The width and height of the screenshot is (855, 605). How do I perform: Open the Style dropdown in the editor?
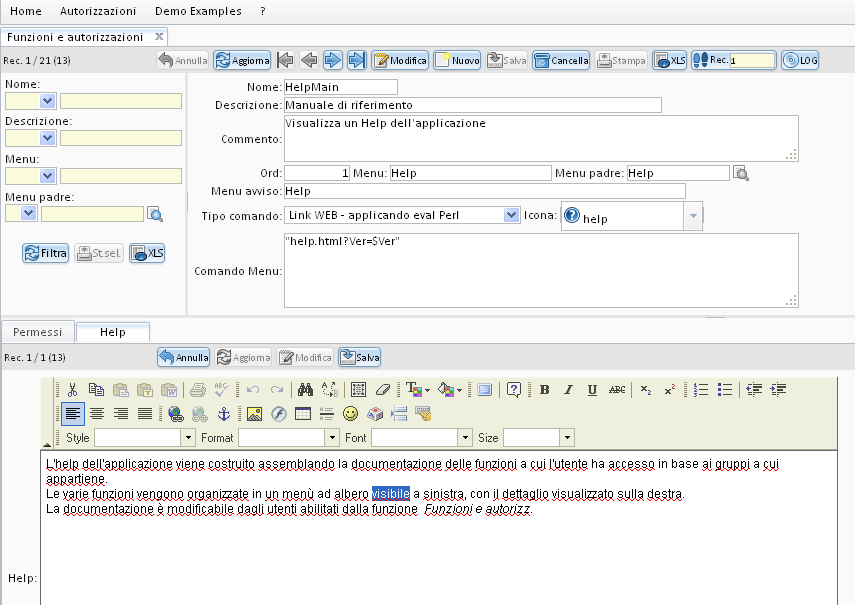click(x=188, y=437)
